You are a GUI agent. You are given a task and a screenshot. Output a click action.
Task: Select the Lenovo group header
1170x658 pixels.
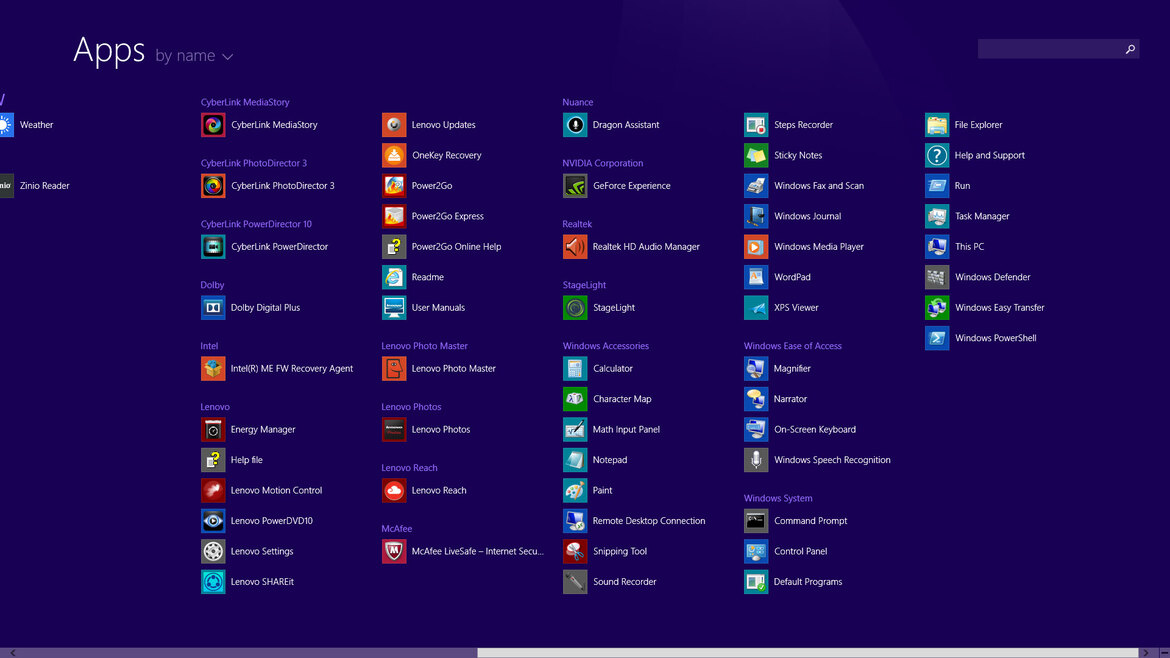[215, 407]
